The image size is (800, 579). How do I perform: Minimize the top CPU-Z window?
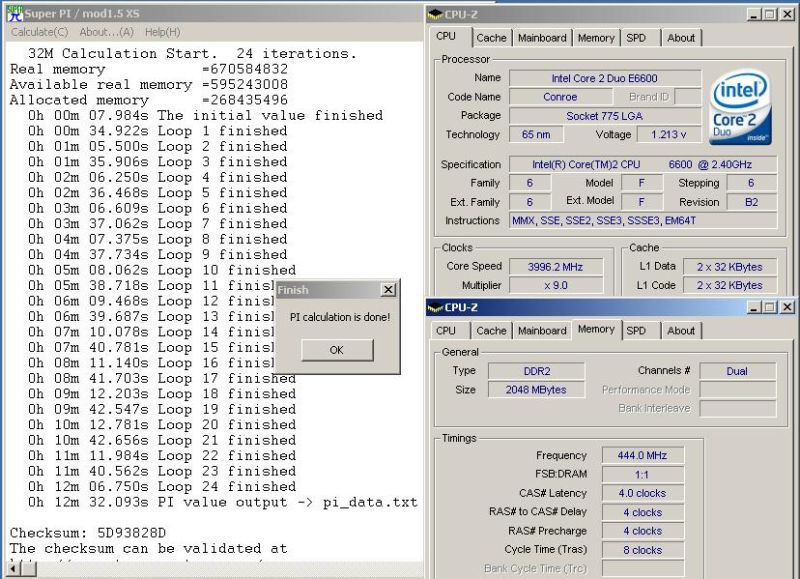pos(754,14)
